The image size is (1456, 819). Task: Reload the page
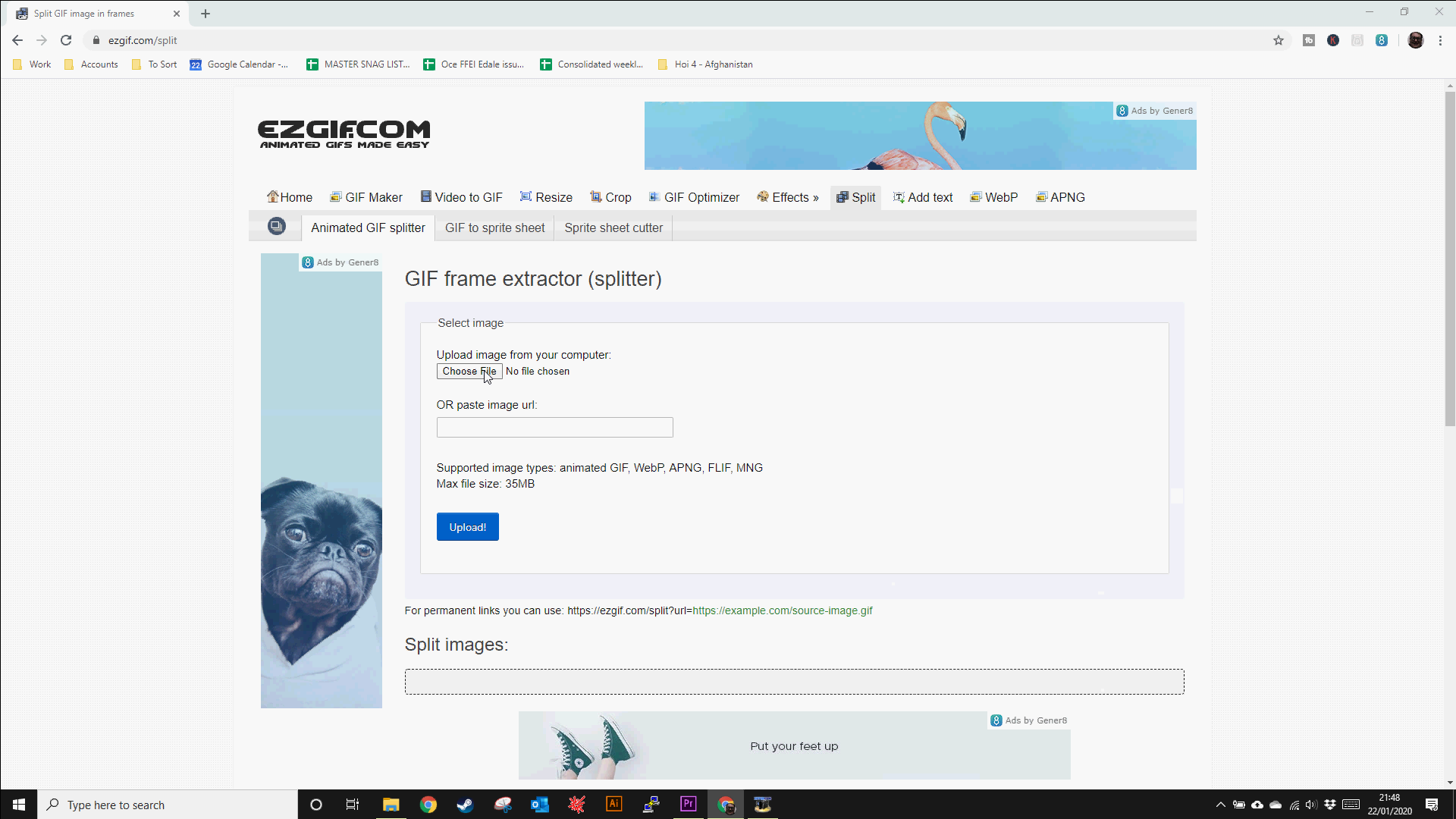(x=66, y=40)
